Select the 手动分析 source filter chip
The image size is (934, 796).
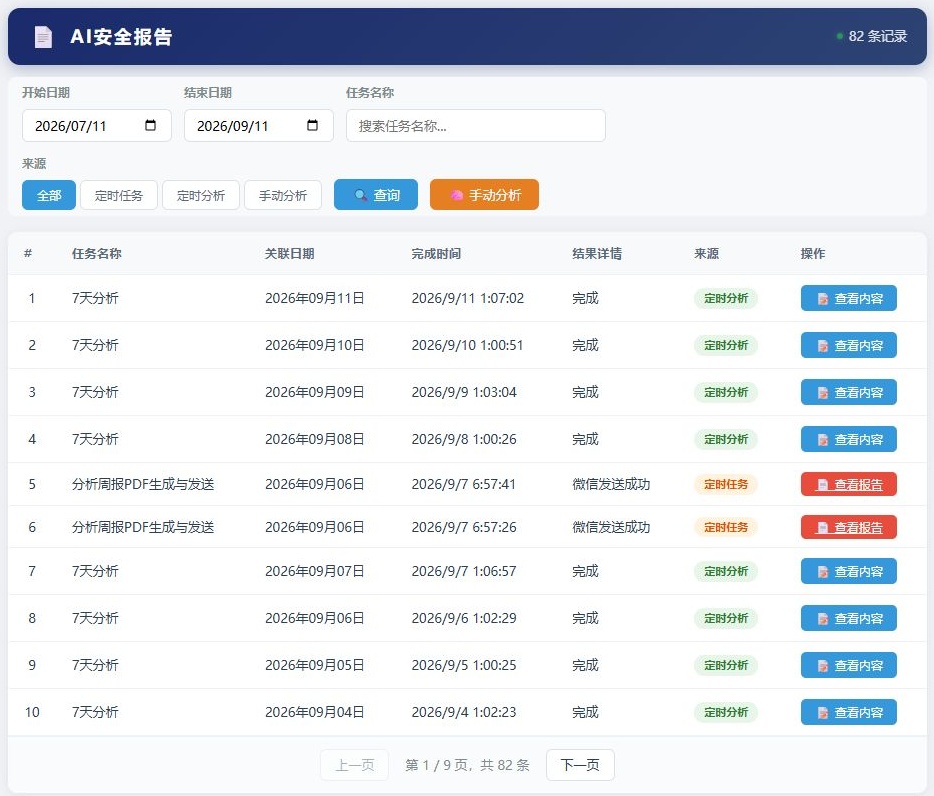tap(283, 195)
